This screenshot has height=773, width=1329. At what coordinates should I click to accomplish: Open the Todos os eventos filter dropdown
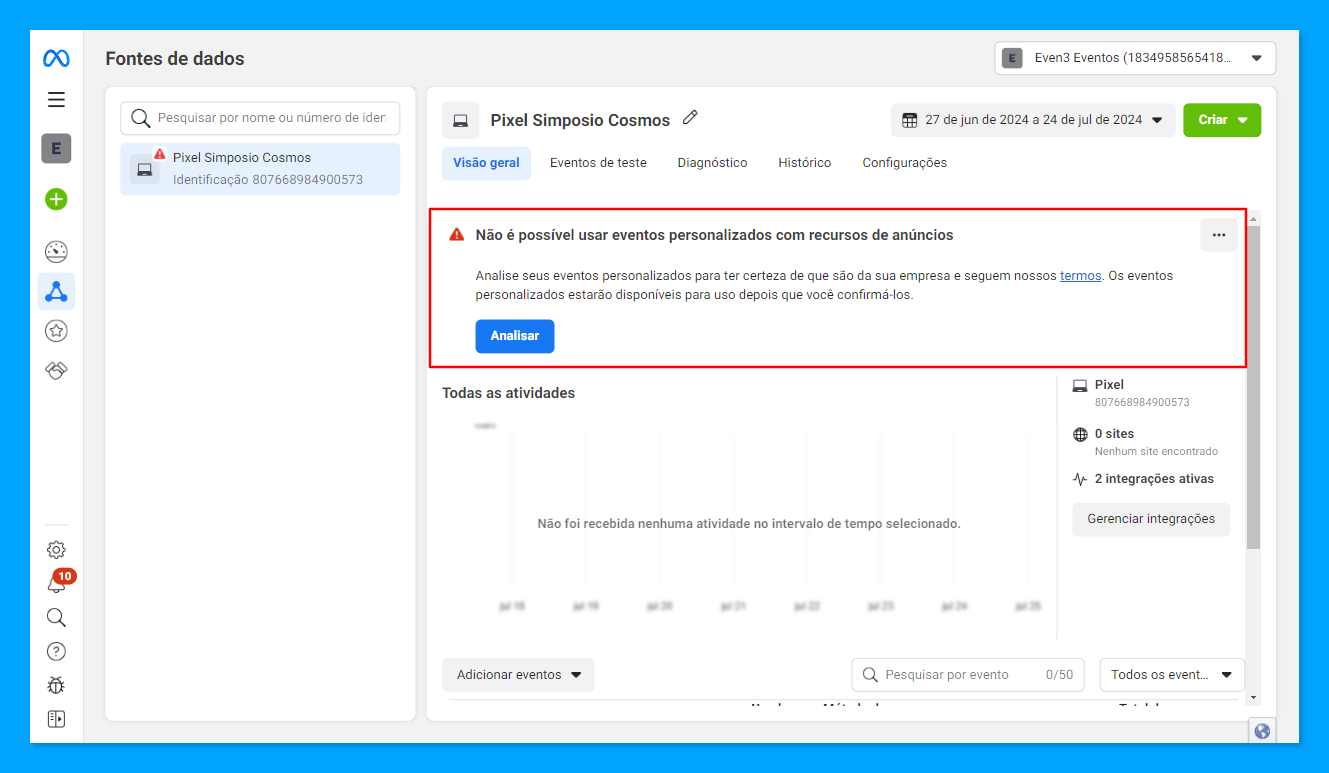[x=1172, y=675]
